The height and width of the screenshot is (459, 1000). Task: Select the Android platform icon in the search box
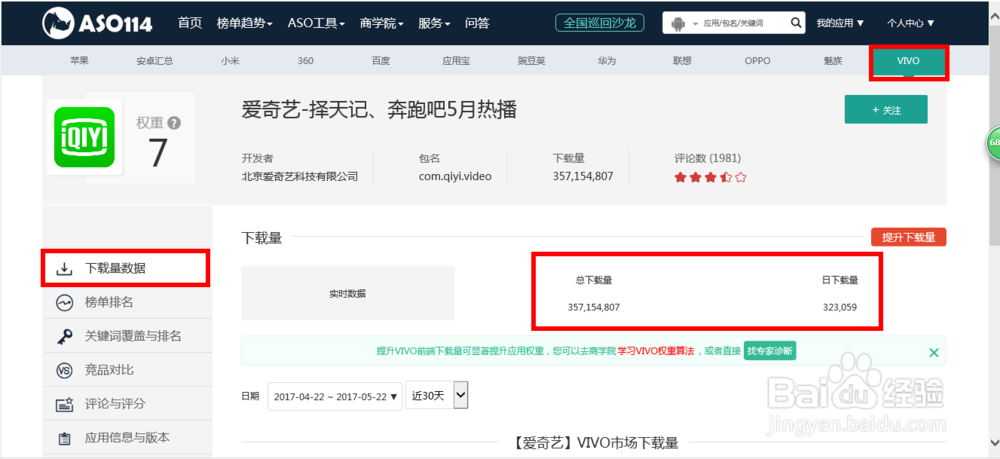pyautogui.click(x=678, y=24)
